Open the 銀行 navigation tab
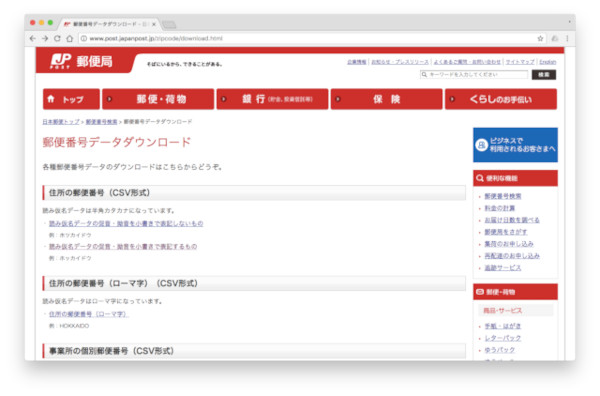Viewport: 600px width, 396px height. point(272,99)
